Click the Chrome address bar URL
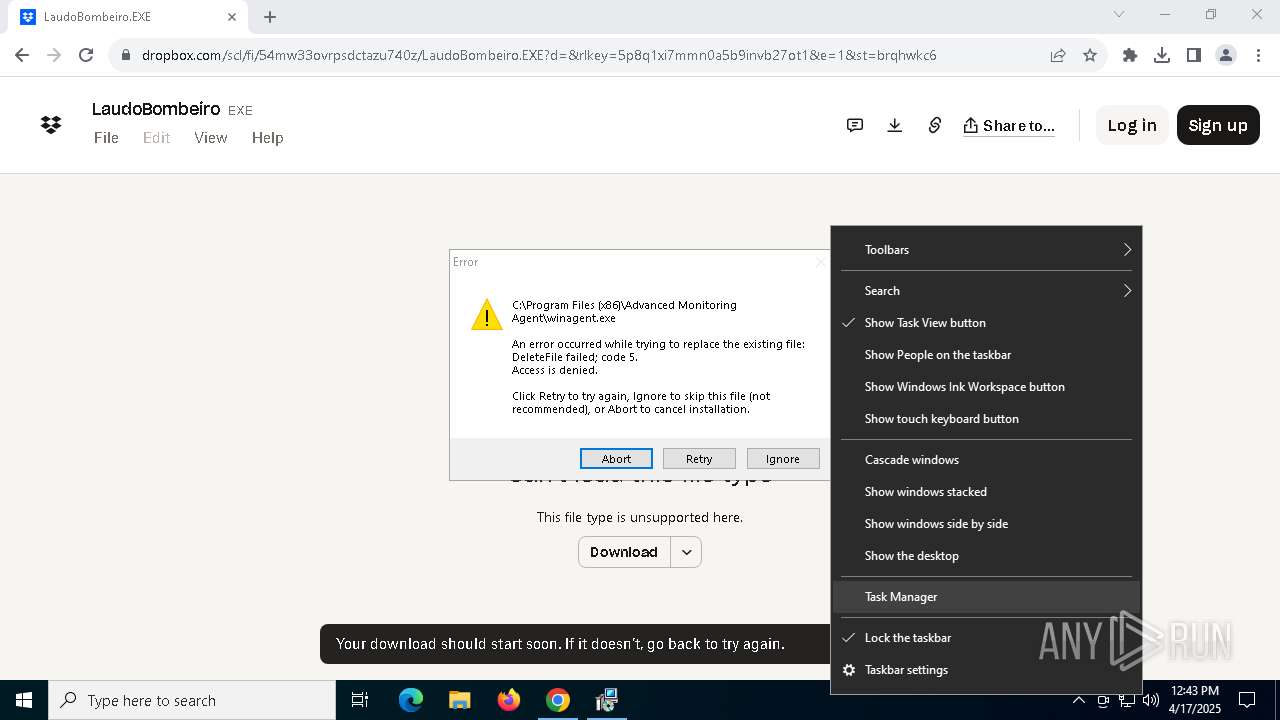This screenshot has width=1280, height=720. [x=539, y=55]
